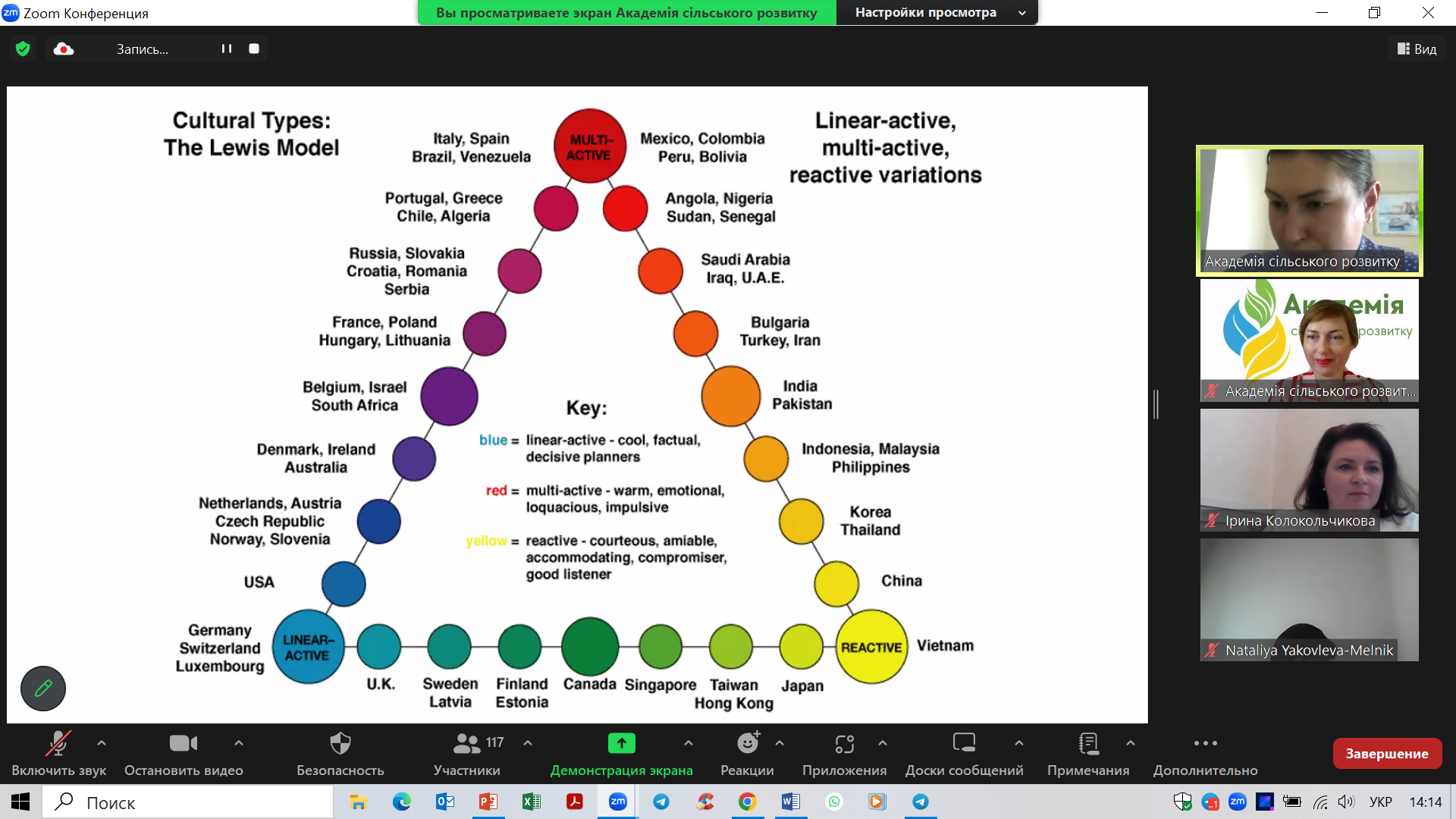Open Настройки просмотра view options dropdown
The width and height of the screenshot is (1456, 819).
tap(937, 13)
